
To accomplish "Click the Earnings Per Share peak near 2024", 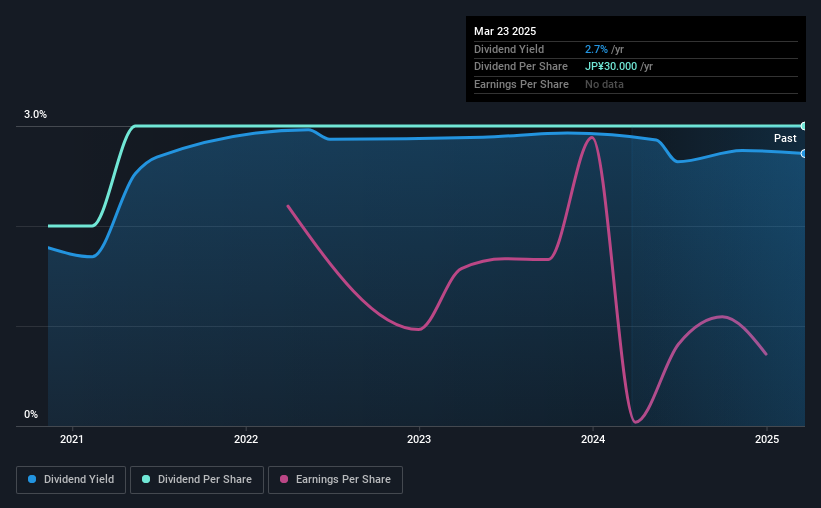I will point(592,138).
